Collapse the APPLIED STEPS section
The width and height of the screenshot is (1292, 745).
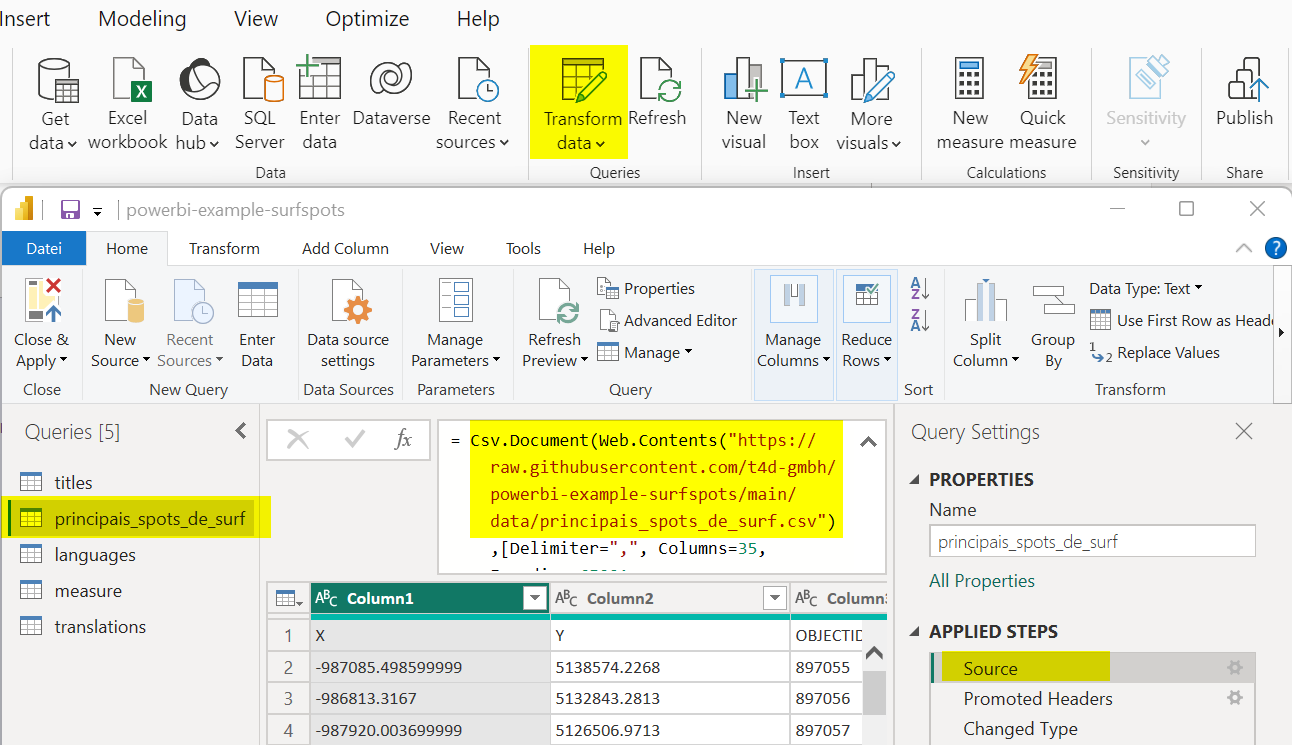[x=916, y=632]
